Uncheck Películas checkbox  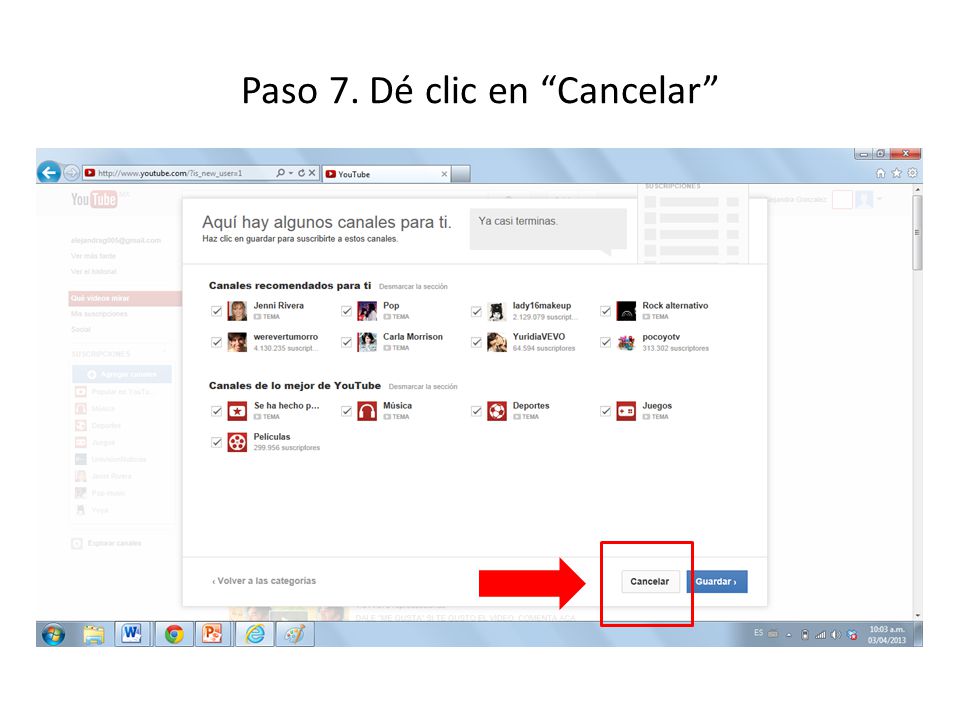(x=216, y=442)
